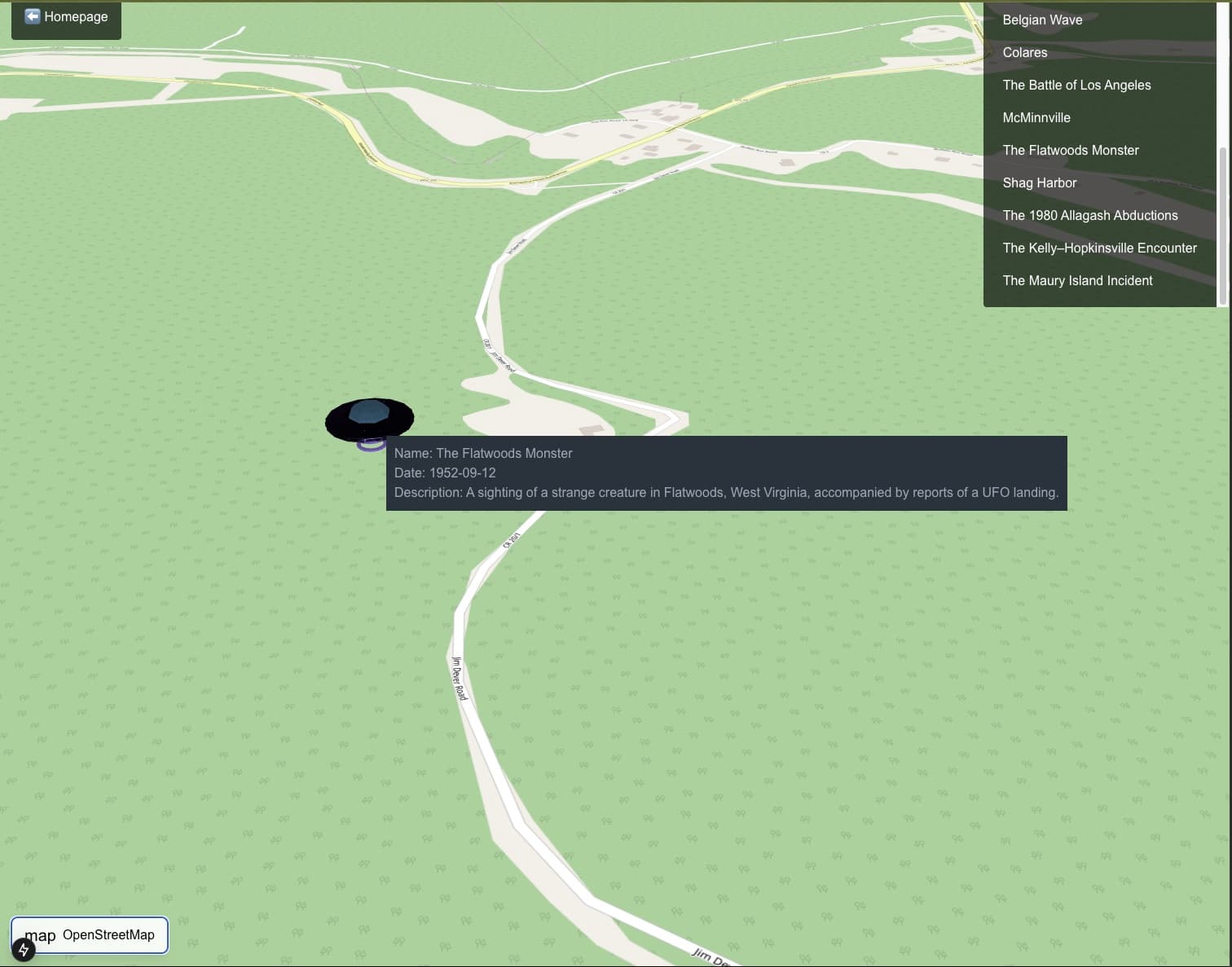Select Colares in the sightings list

(1024, 52)
